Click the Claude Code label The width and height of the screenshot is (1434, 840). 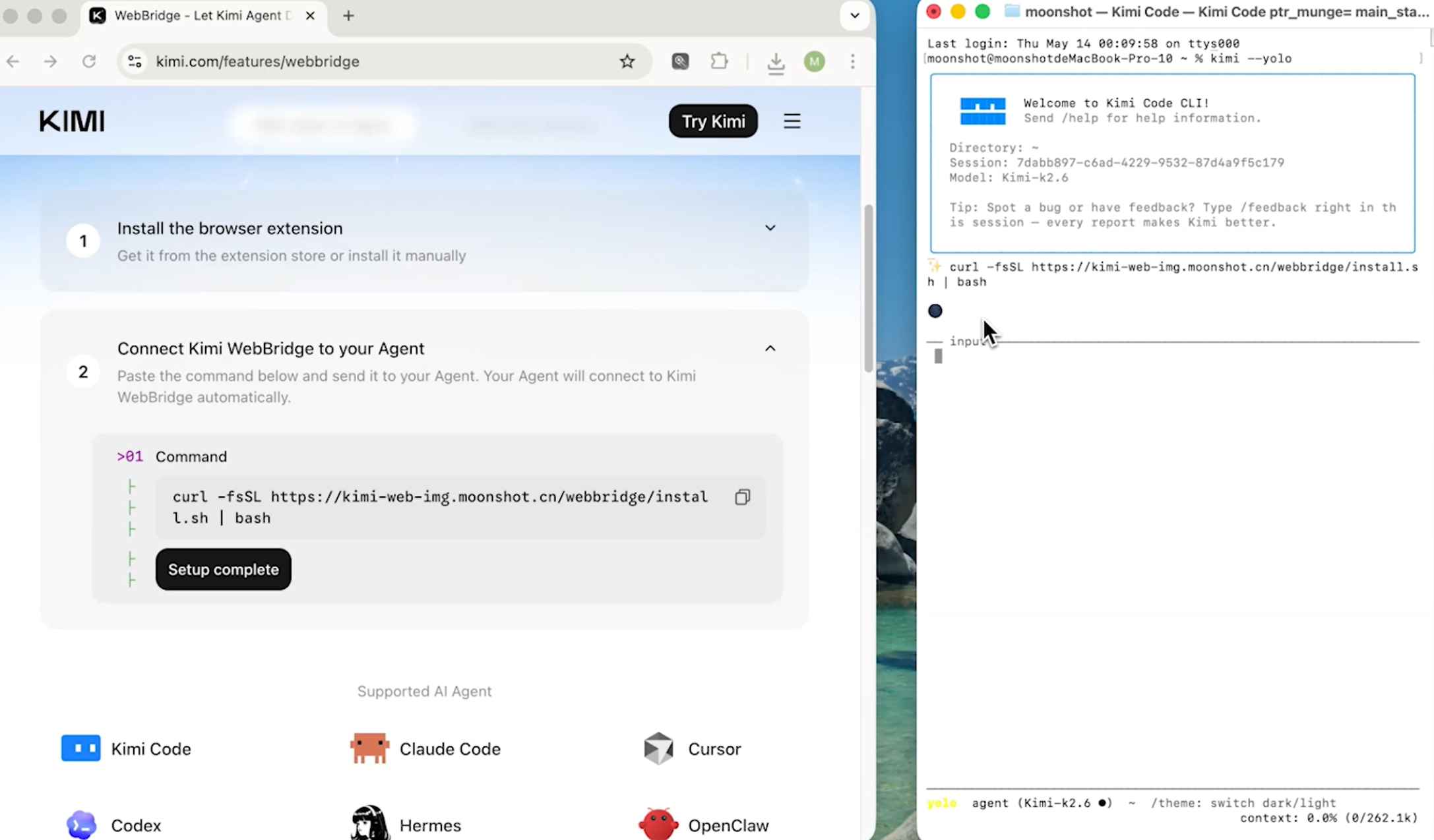pyautogui.click(x=450, y=749)
